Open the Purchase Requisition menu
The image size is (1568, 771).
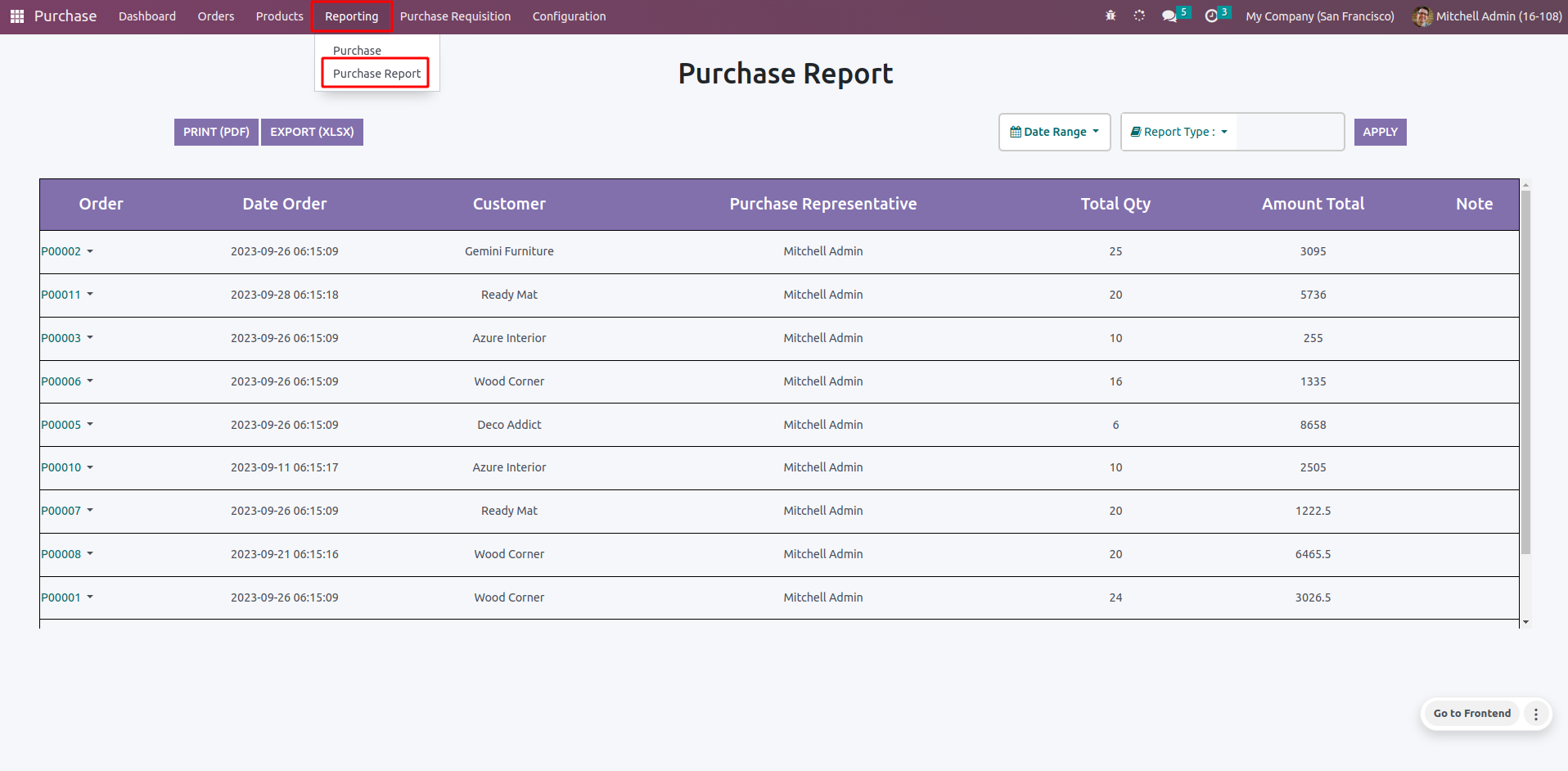pyautogui.click(x=455, y=16)
